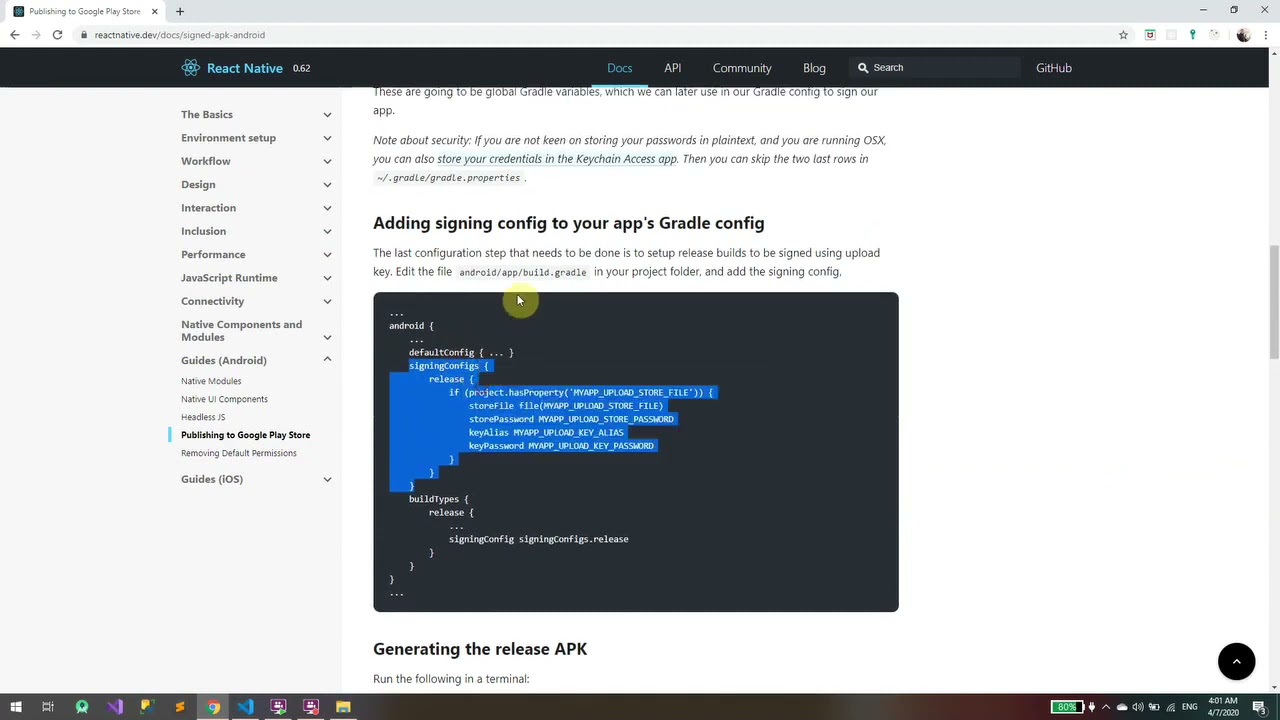This screenshot has height=720, width=1280.
Task: Open a new browser tab
Action: tap(180, 11)
